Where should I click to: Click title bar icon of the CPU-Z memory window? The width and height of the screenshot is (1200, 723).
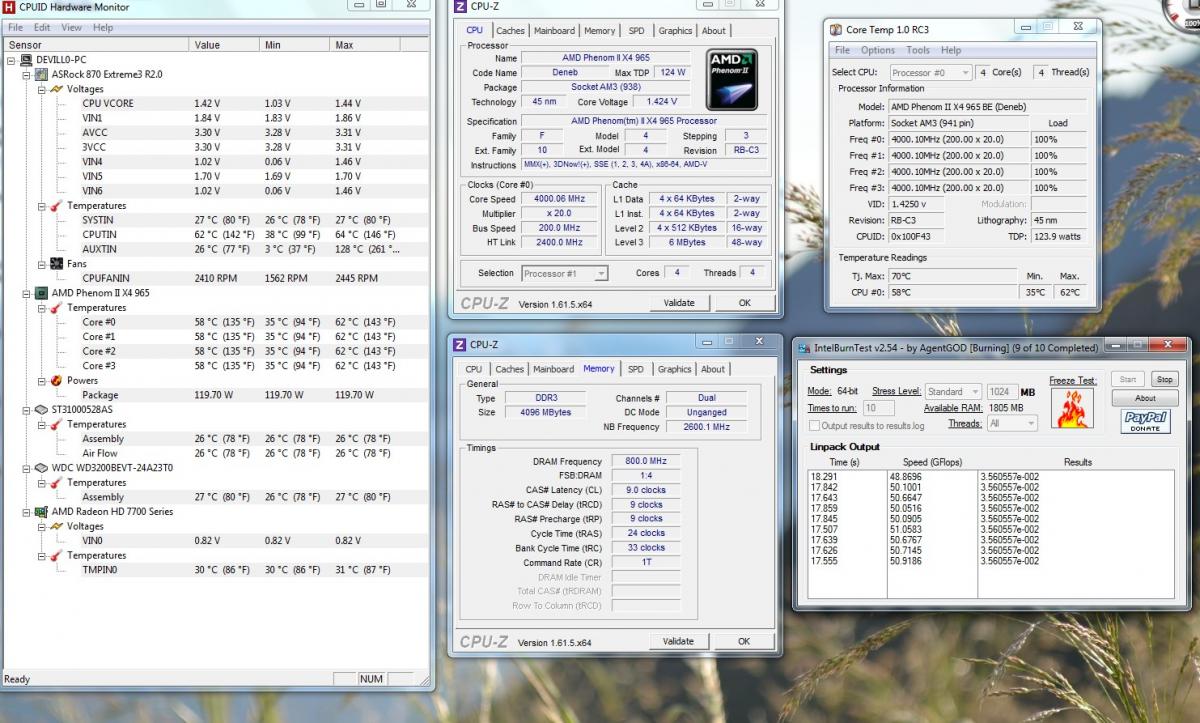pos(460,345)
